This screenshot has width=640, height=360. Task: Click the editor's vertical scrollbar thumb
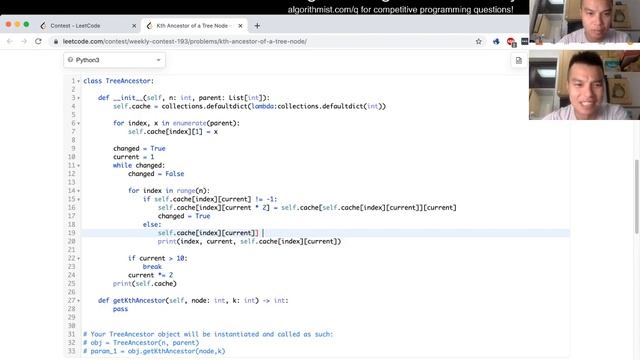pos(637,197)
